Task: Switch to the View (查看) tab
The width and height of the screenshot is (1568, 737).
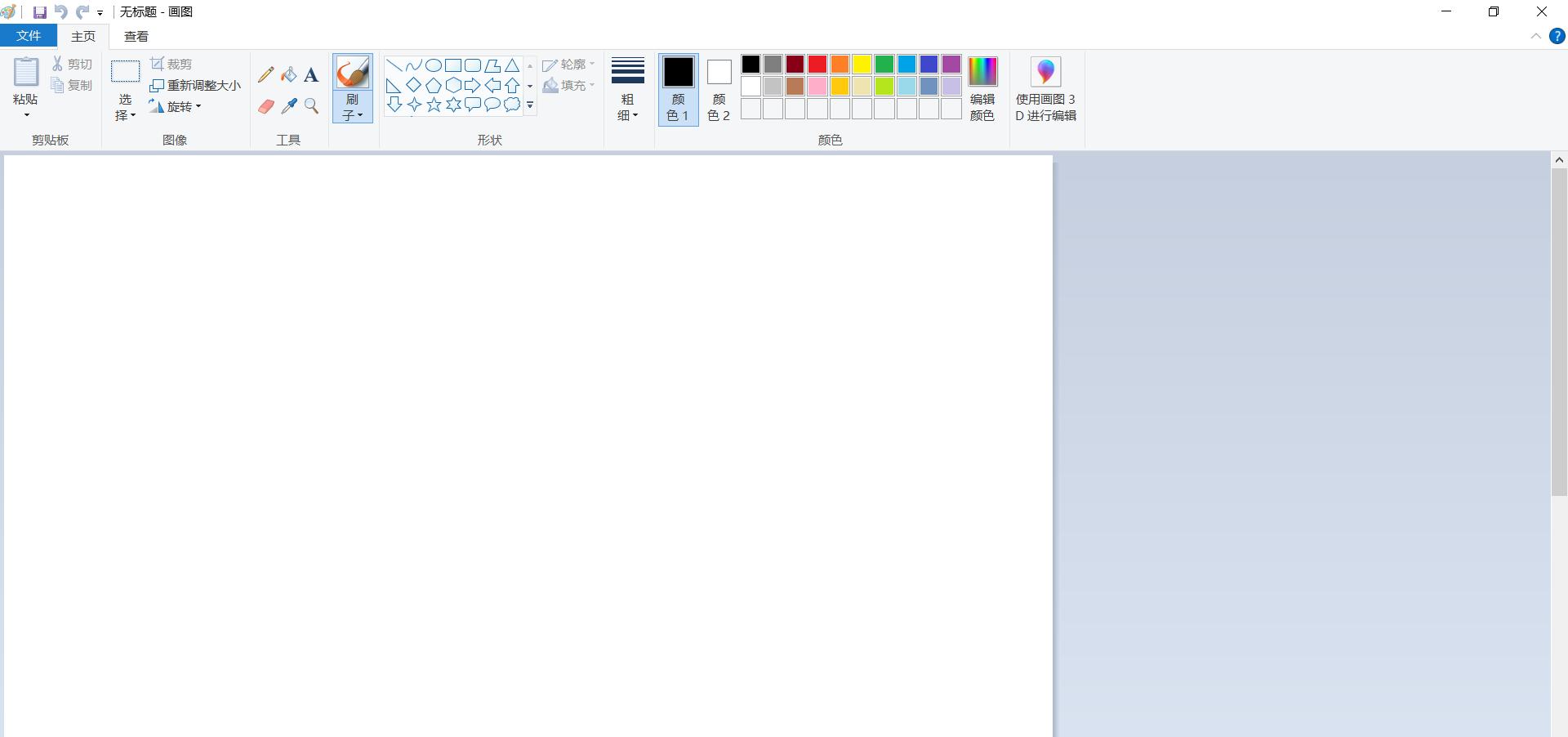Action: [136, 36]
